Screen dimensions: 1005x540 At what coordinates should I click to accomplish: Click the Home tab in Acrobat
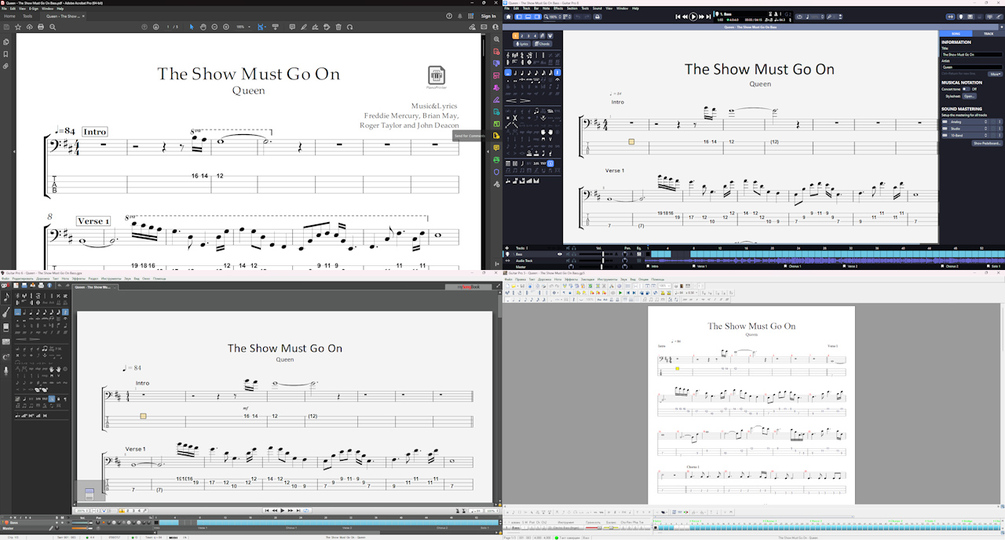coord(9,16)
